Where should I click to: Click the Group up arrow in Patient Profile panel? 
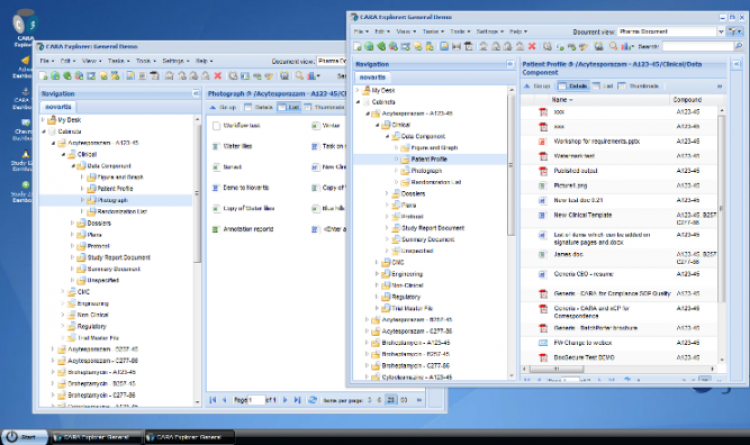coord(527,86)
